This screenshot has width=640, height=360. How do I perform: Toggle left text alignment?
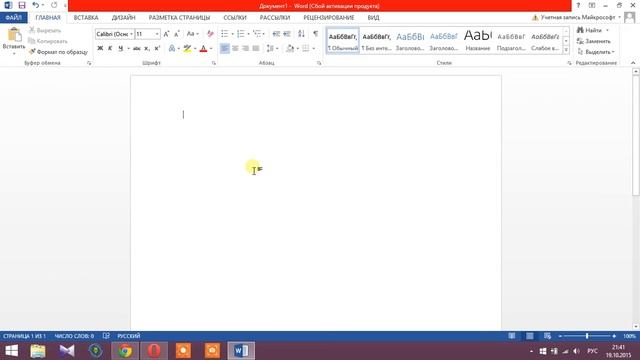(225, 49)
